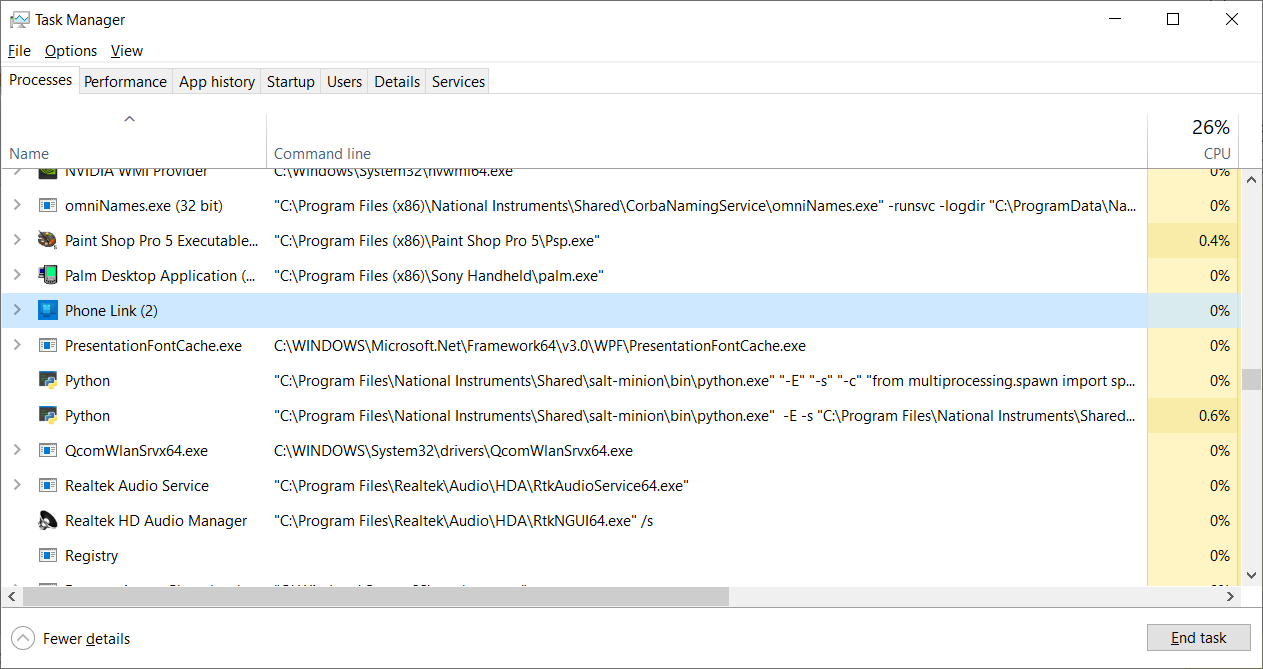Viewport: 1263px width, 669px height.
Task: Click the omniNames.exe process icon
Action: 47,205
